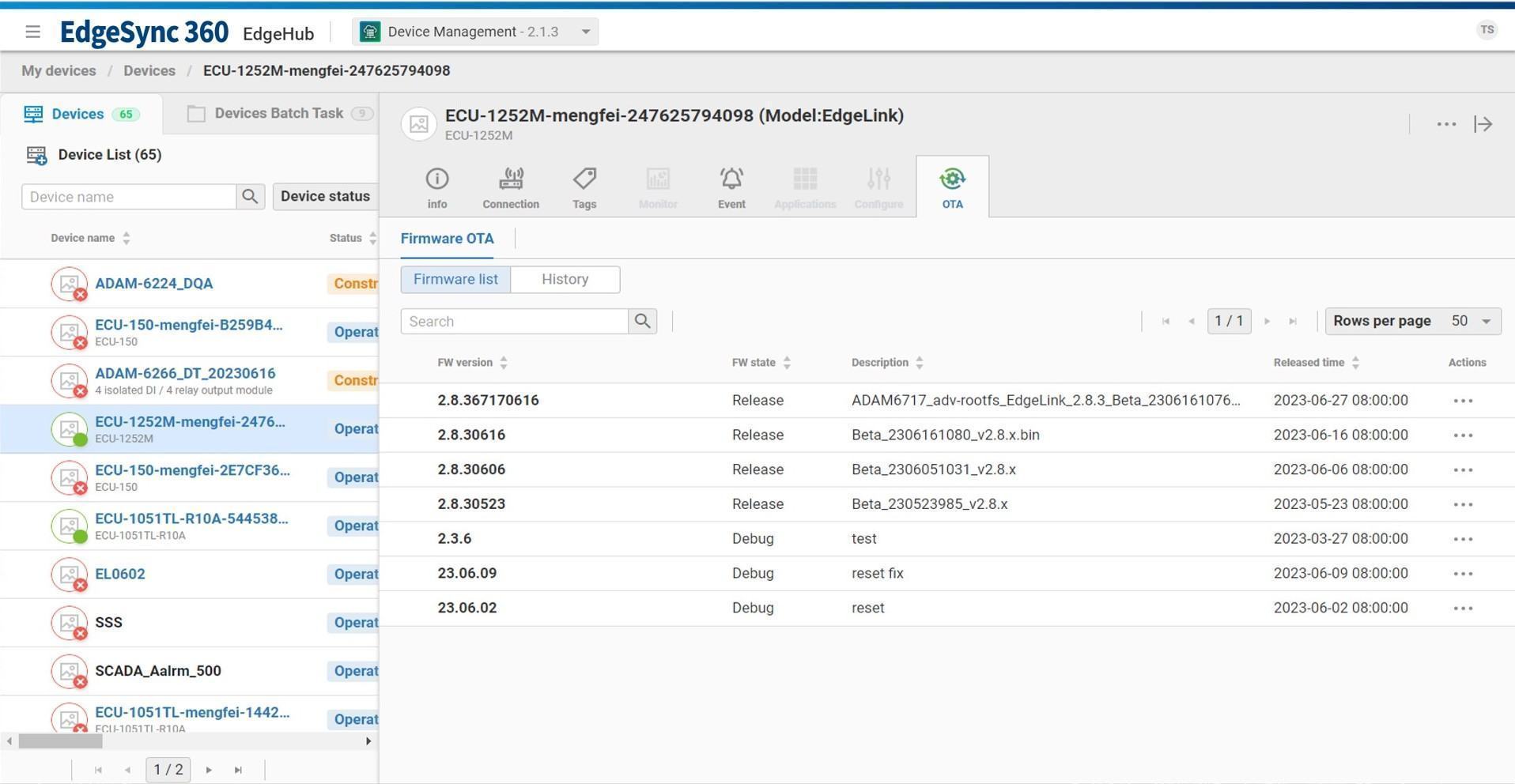Click the Tags label icon

(584, 179)
